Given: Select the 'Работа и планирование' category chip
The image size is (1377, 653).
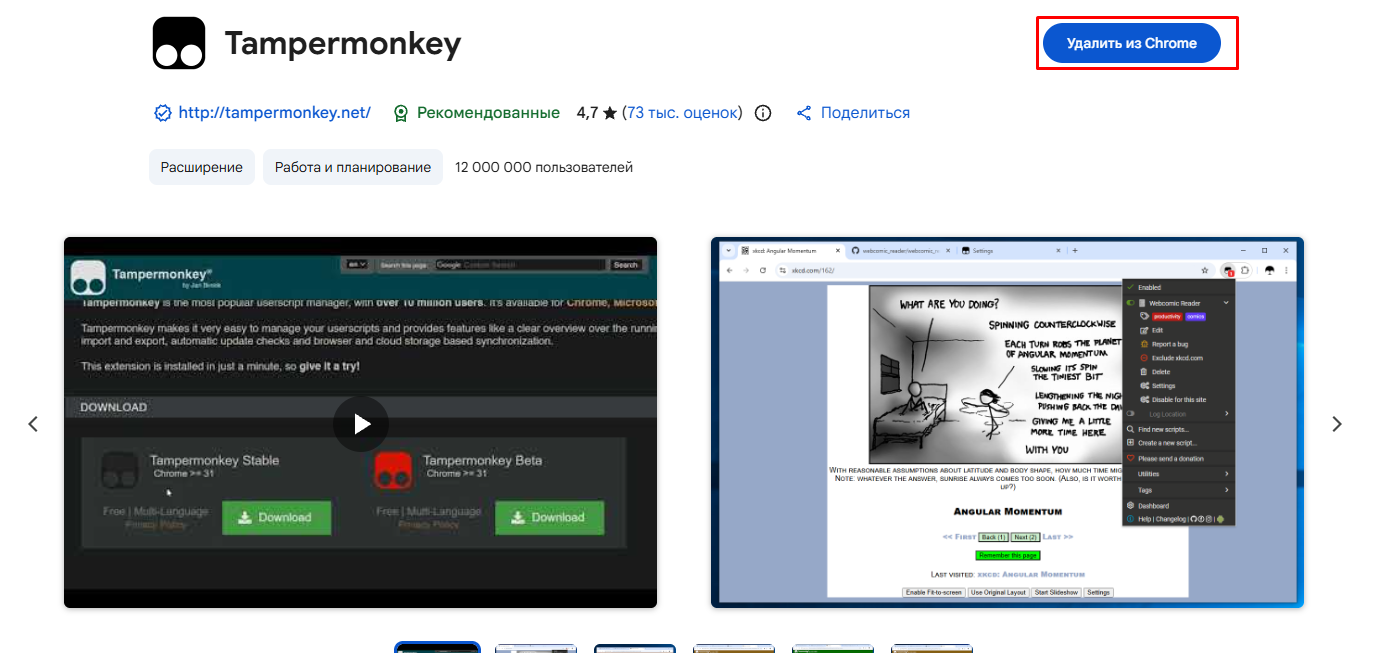Looking at the screenshot, I should [353, 167].
